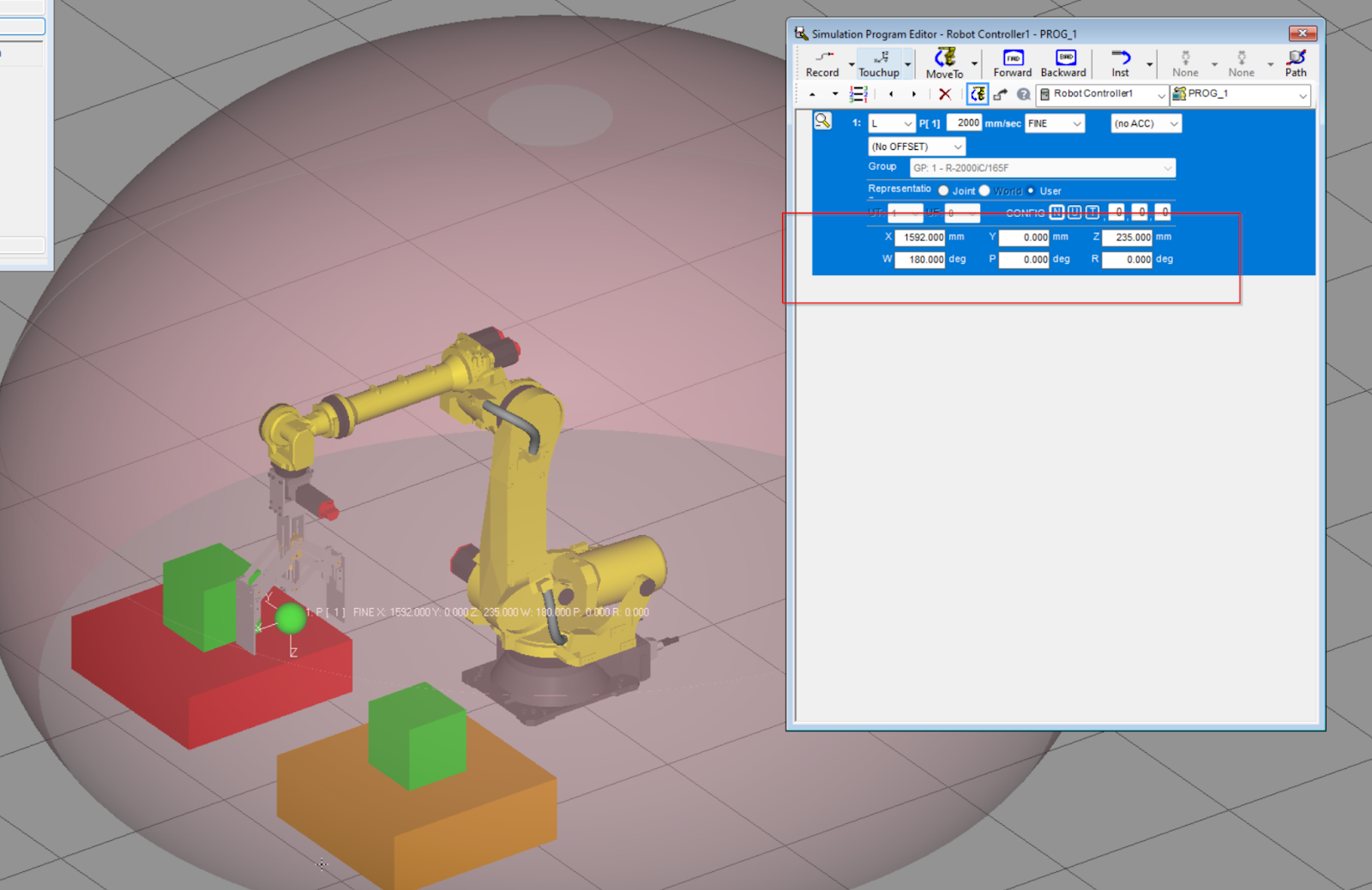Move the program line up
This screenshot has width=1372, height=890.
tap(812, 94)
